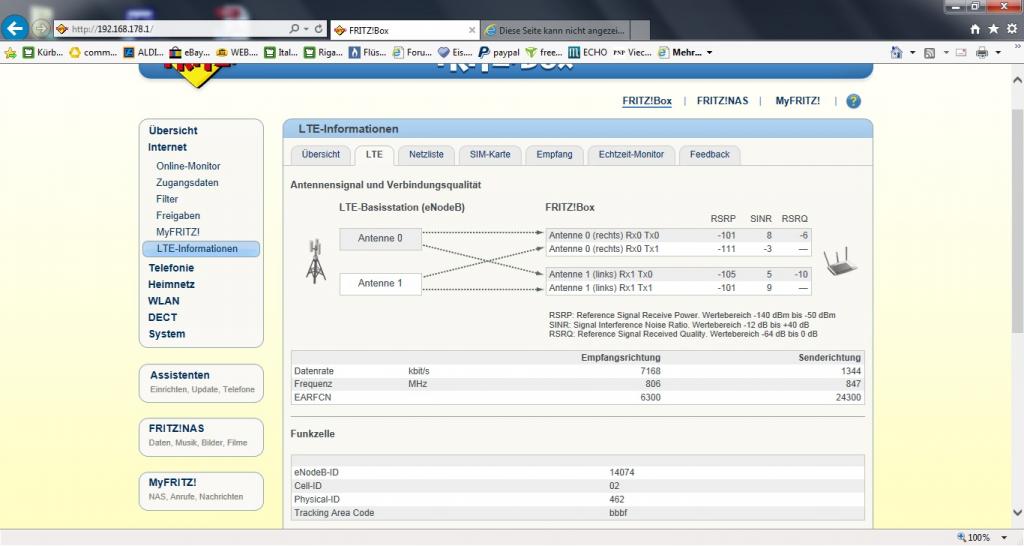Open the MyFRITZ! header link

pos(797,101)
